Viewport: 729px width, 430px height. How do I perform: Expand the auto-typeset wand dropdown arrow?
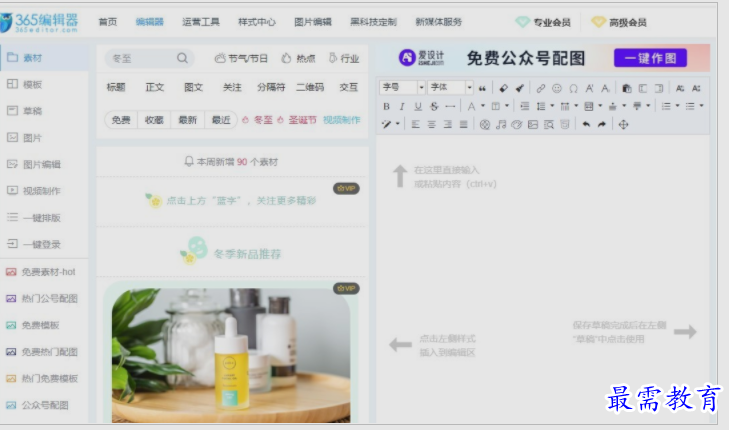(x=398, y=125)
